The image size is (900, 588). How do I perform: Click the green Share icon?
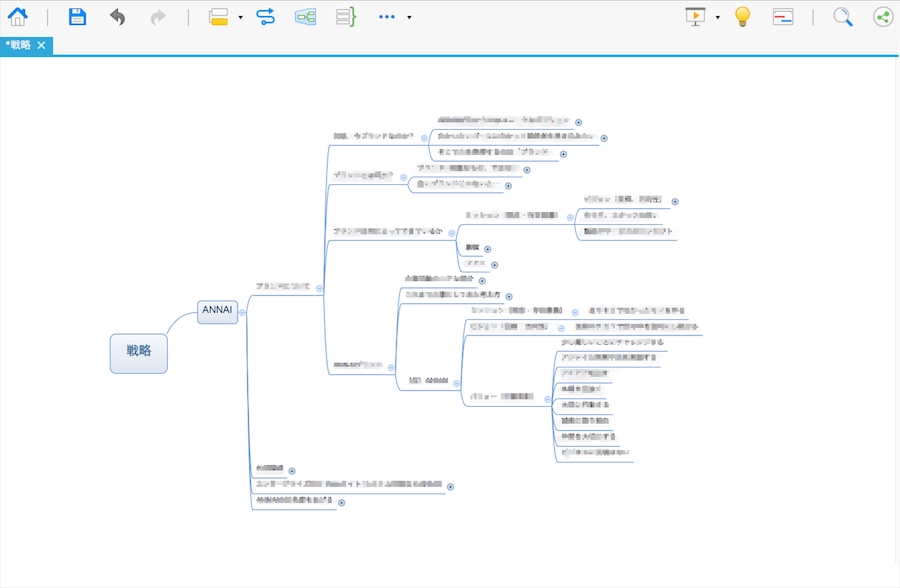(x=883, y=17)
